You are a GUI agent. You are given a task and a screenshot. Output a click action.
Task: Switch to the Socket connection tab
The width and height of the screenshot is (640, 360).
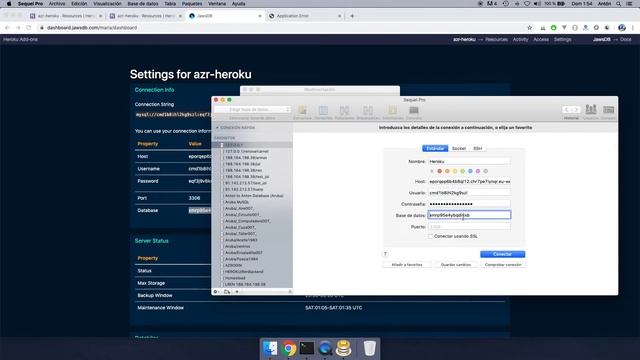(459, 148)
